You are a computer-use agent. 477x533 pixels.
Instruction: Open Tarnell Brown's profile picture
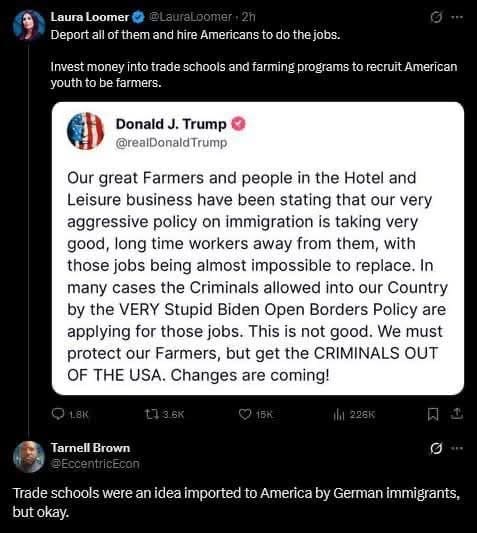pyautogui.click(x=29, y=457)
